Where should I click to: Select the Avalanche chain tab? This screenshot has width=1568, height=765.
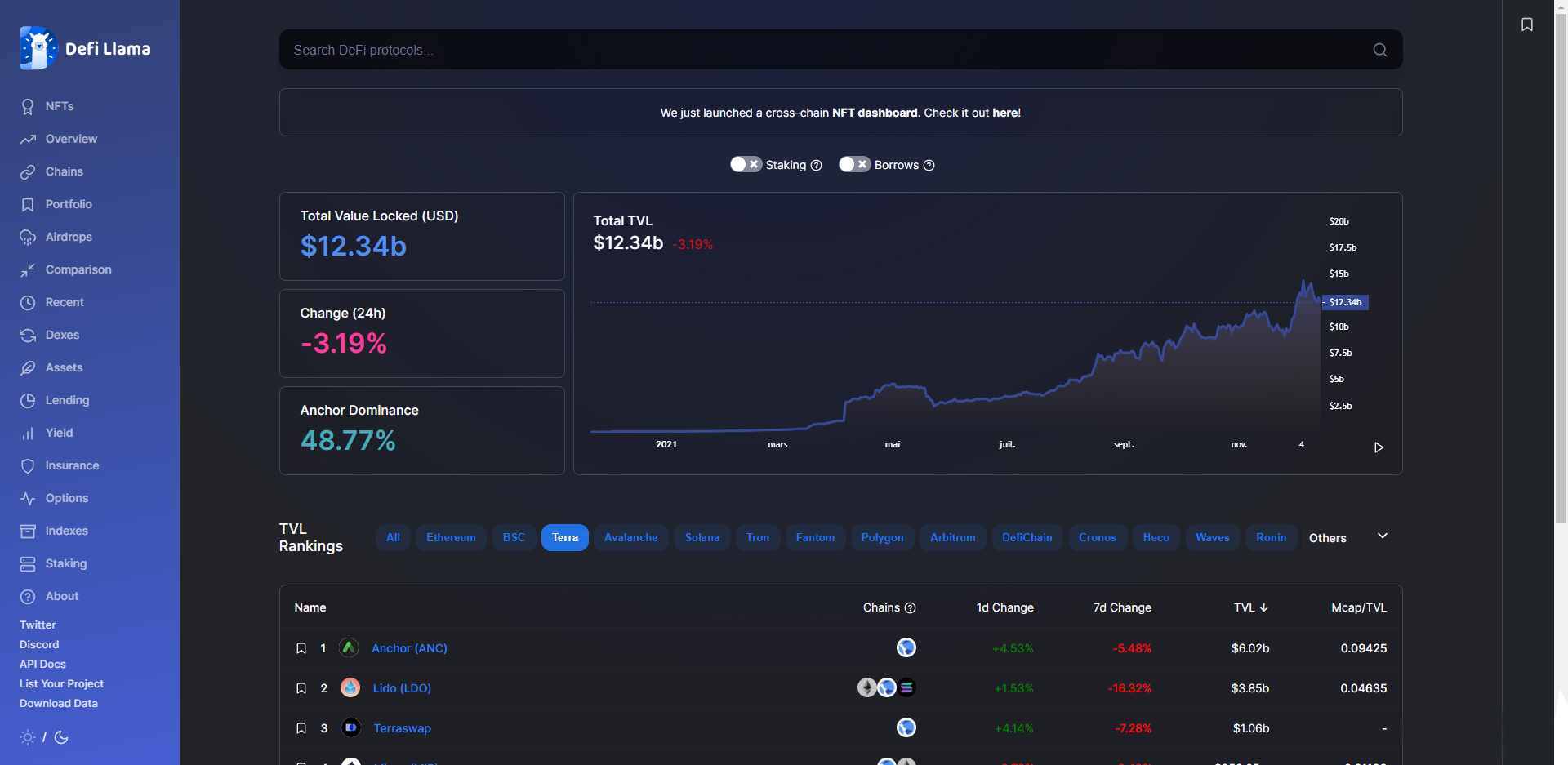pos(630,537)
